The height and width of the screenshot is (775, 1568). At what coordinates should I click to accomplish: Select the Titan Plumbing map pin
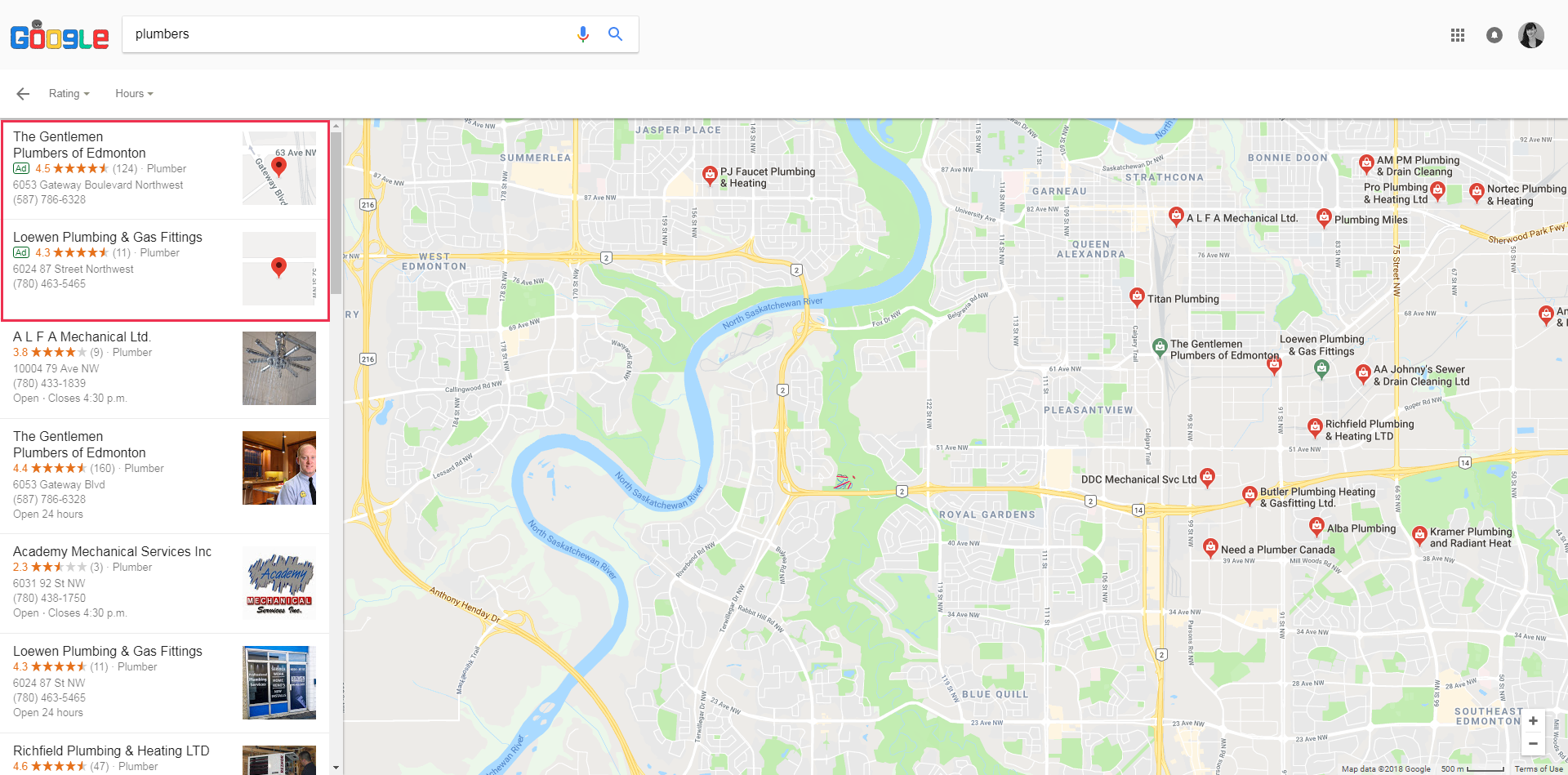tap(1137, 297)
